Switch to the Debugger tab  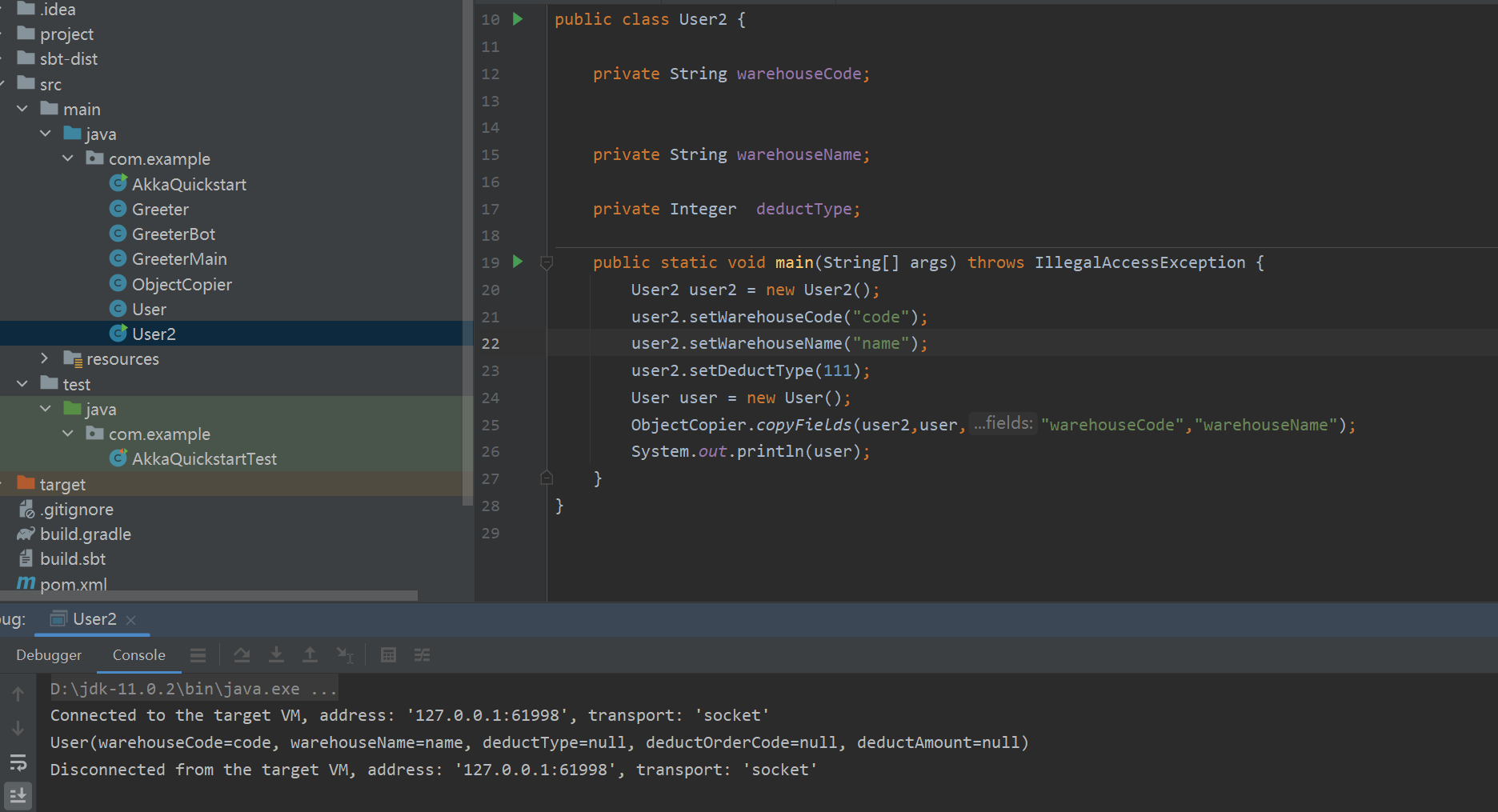click(x=49, y=655)
